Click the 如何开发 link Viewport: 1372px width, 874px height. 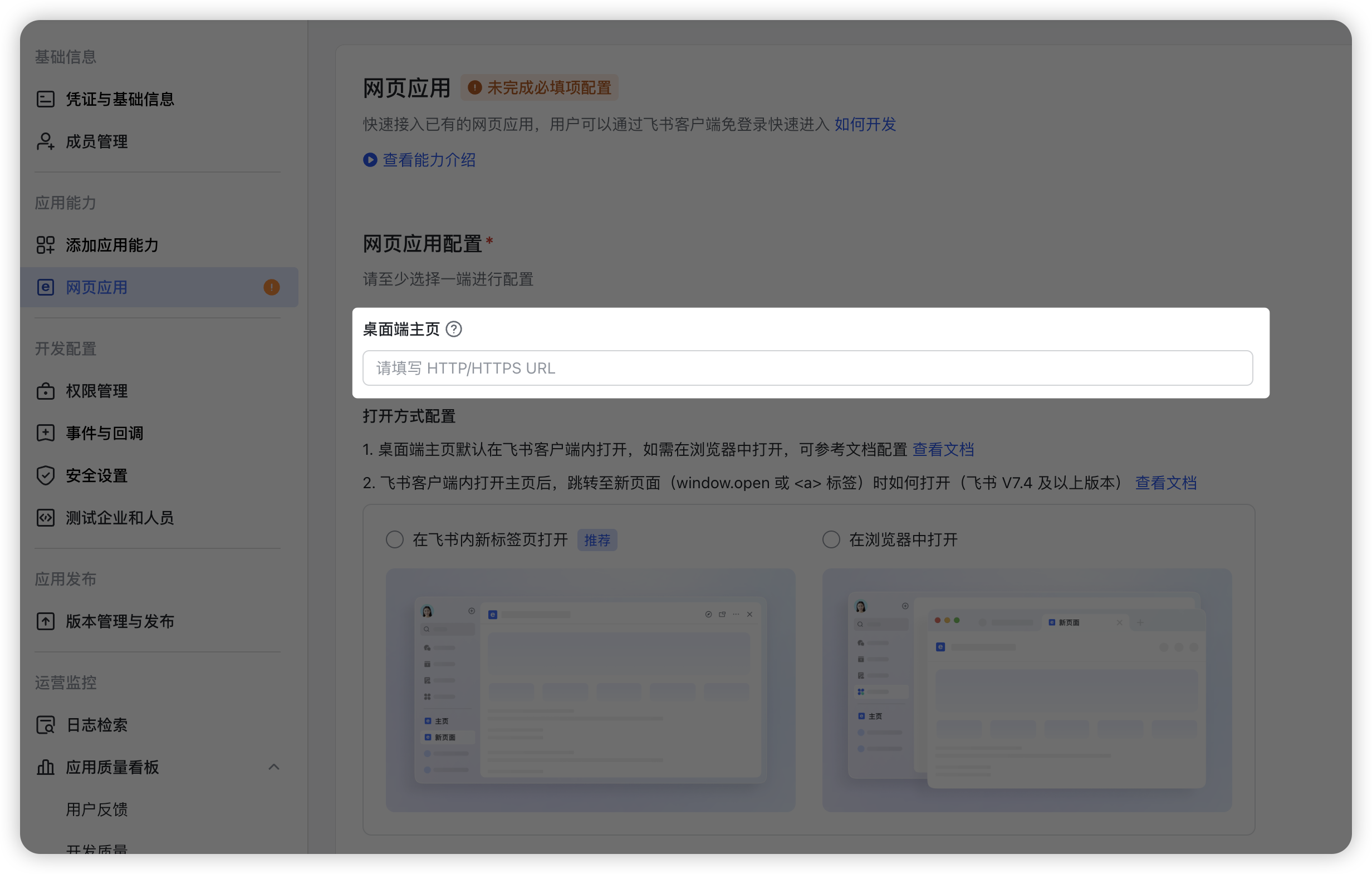point(865,124)
